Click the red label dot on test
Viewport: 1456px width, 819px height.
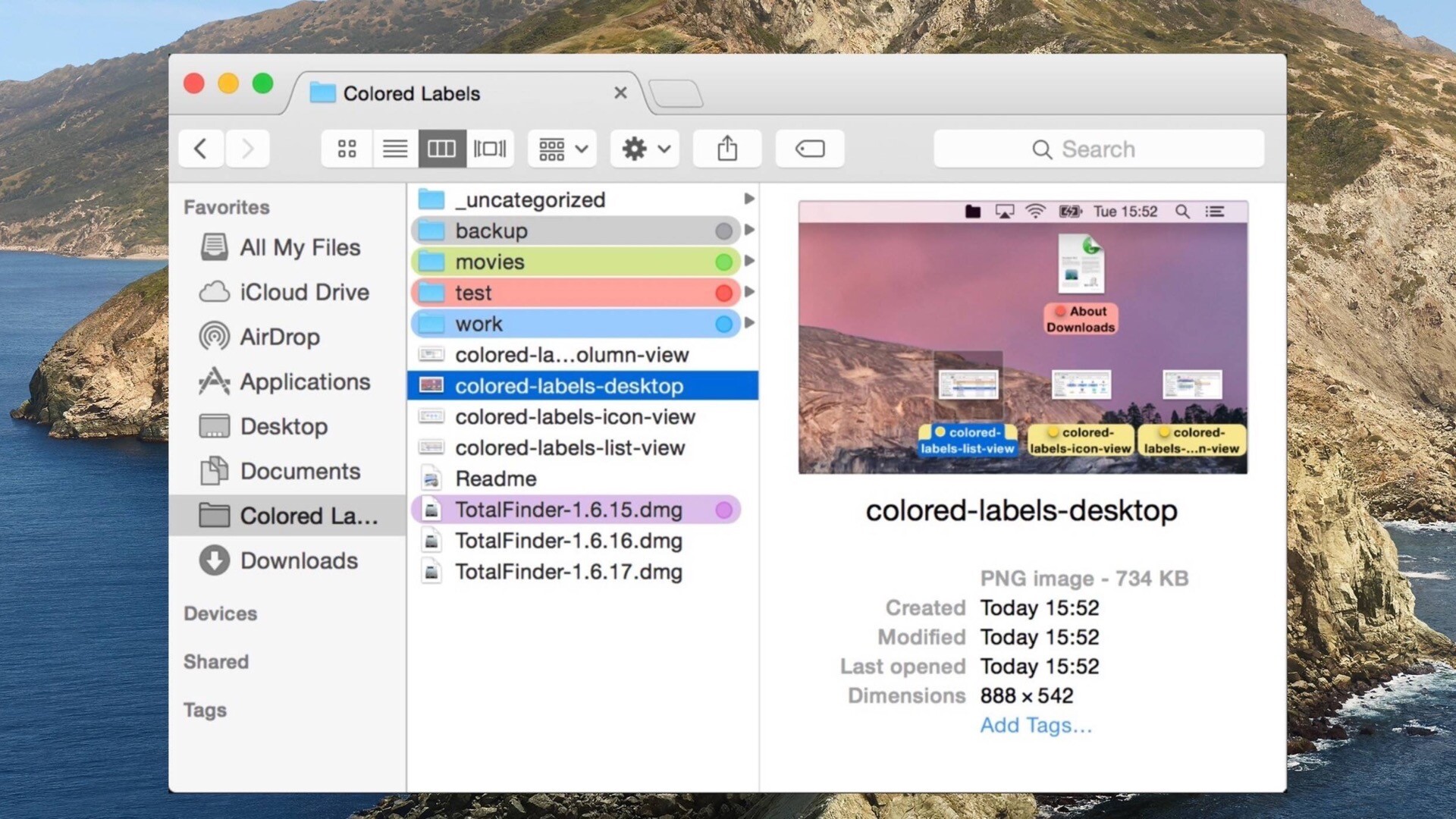723,293
